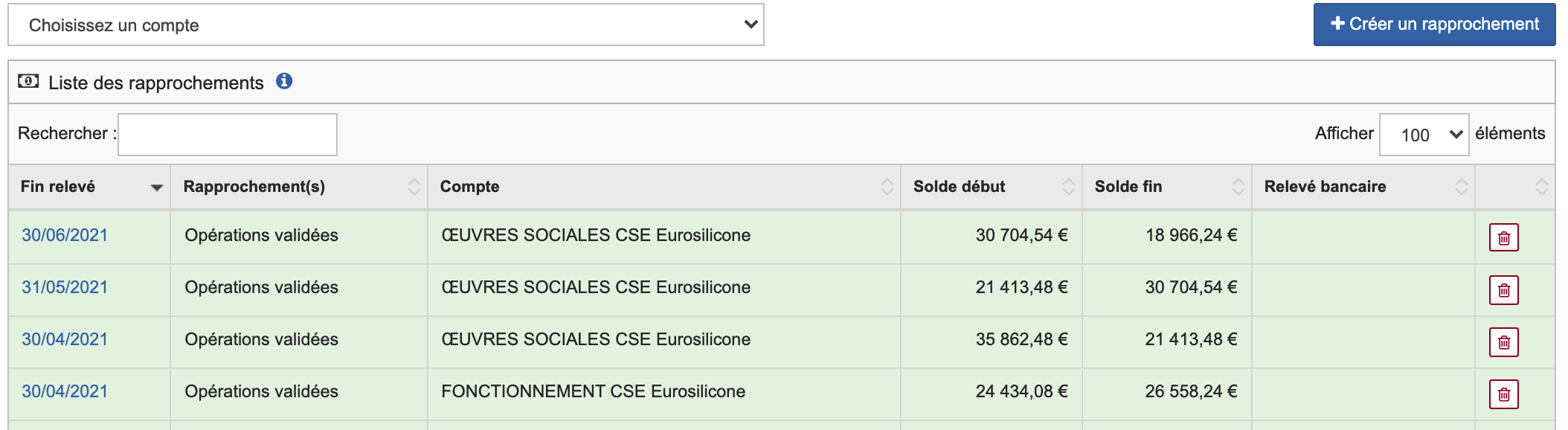Open the Afficher 100 éléments selector
The width and height of the screenshot is (1568, 430).
point(1424,135)
